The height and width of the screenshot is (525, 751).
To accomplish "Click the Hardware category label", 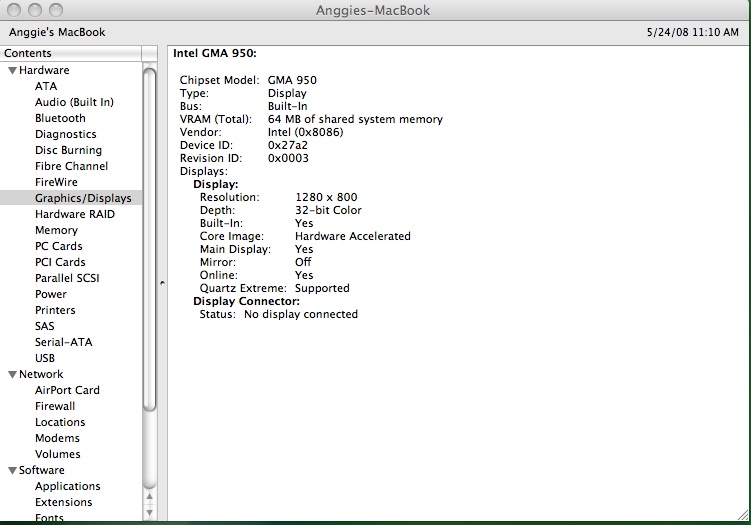I will 44,70.
